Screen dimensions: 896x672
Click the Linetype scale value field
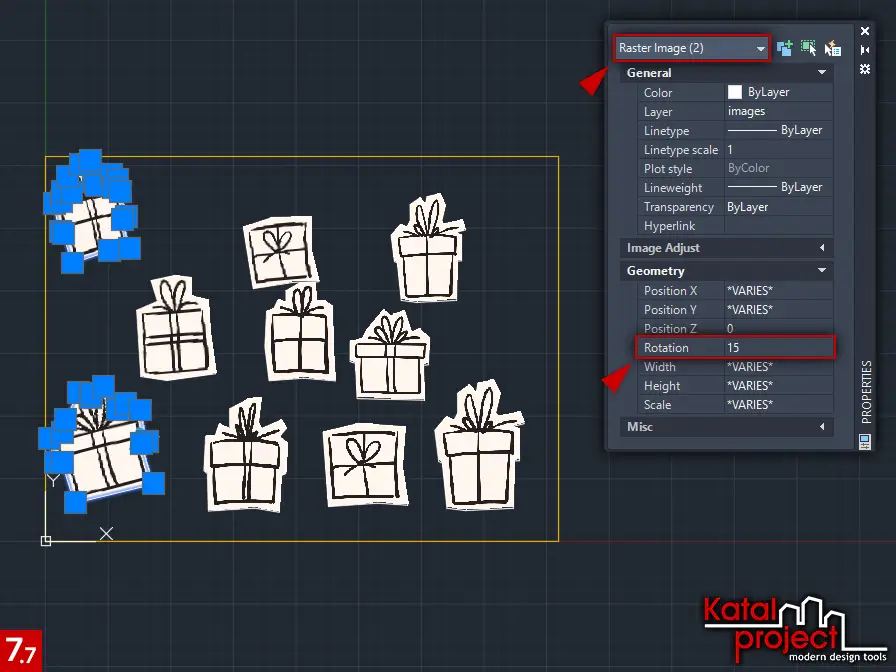click(778, 150)
